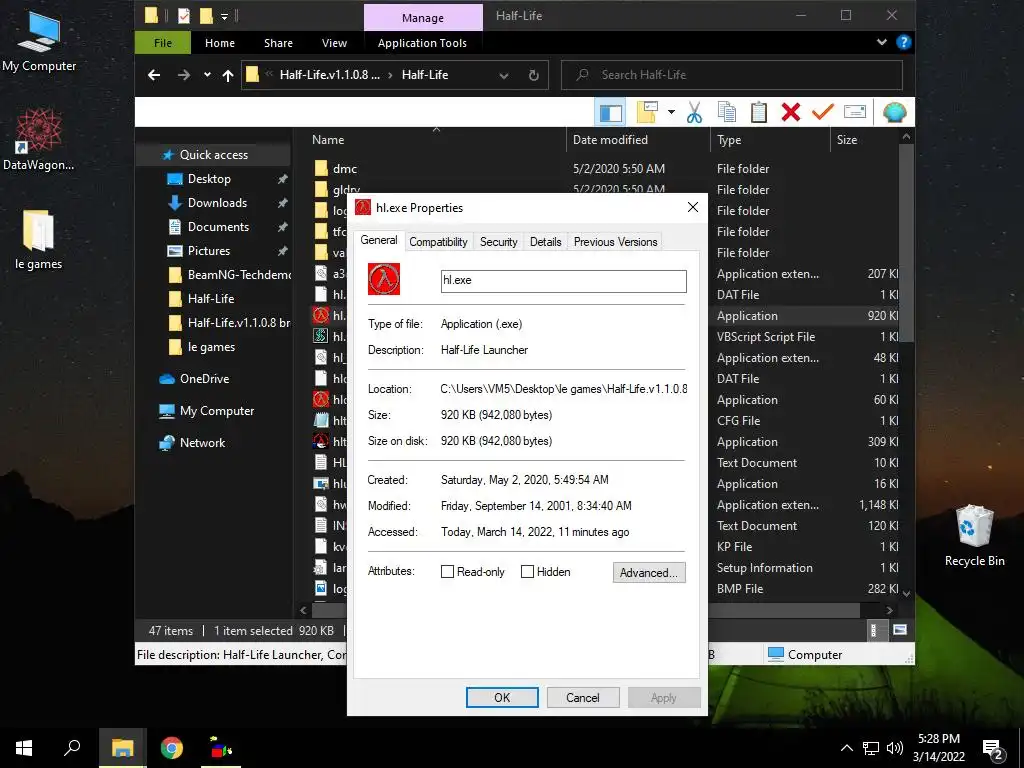Open the File ribbon menu

(x=163, y=43)
